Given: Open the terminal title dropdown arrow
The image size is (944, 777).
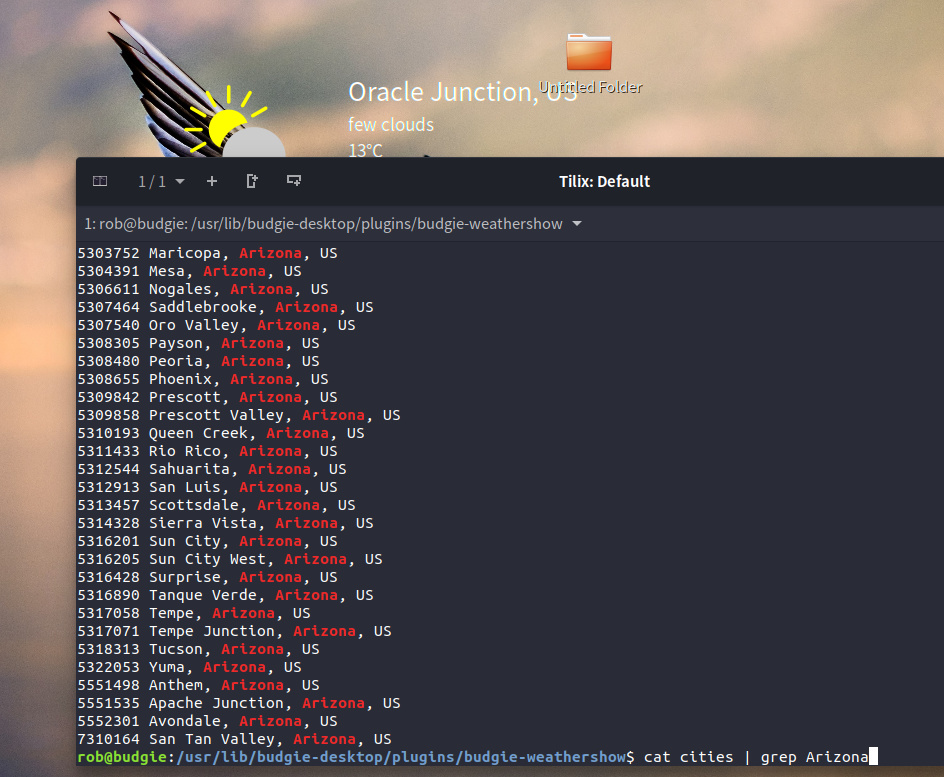Looking at the screenshot, I should pos(577,224).
